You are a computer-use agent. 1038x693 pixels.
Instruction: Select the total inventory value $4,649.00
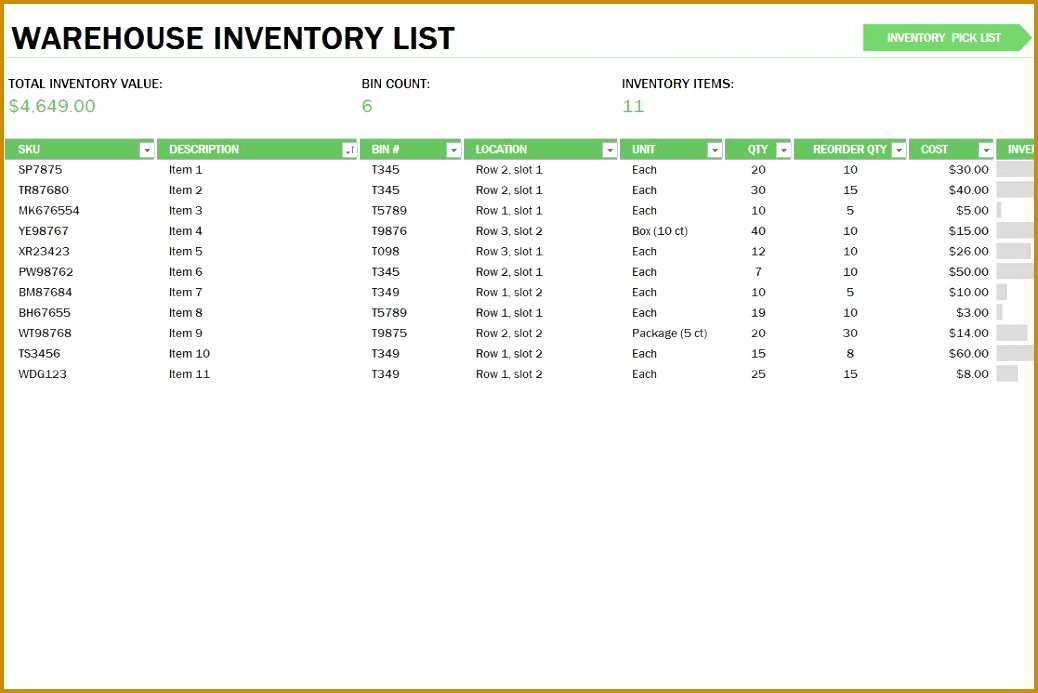click(x=52, y=106)
